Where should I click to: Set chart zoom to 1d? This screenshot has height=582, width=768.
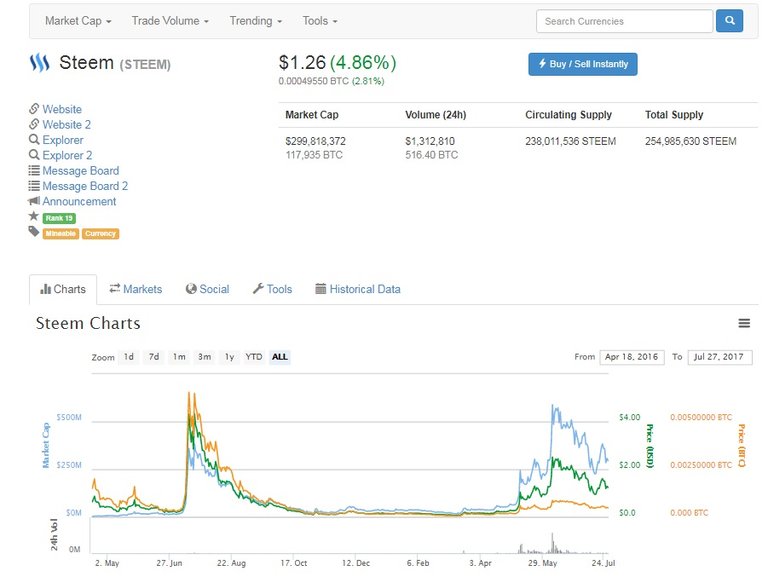[129, 357]
